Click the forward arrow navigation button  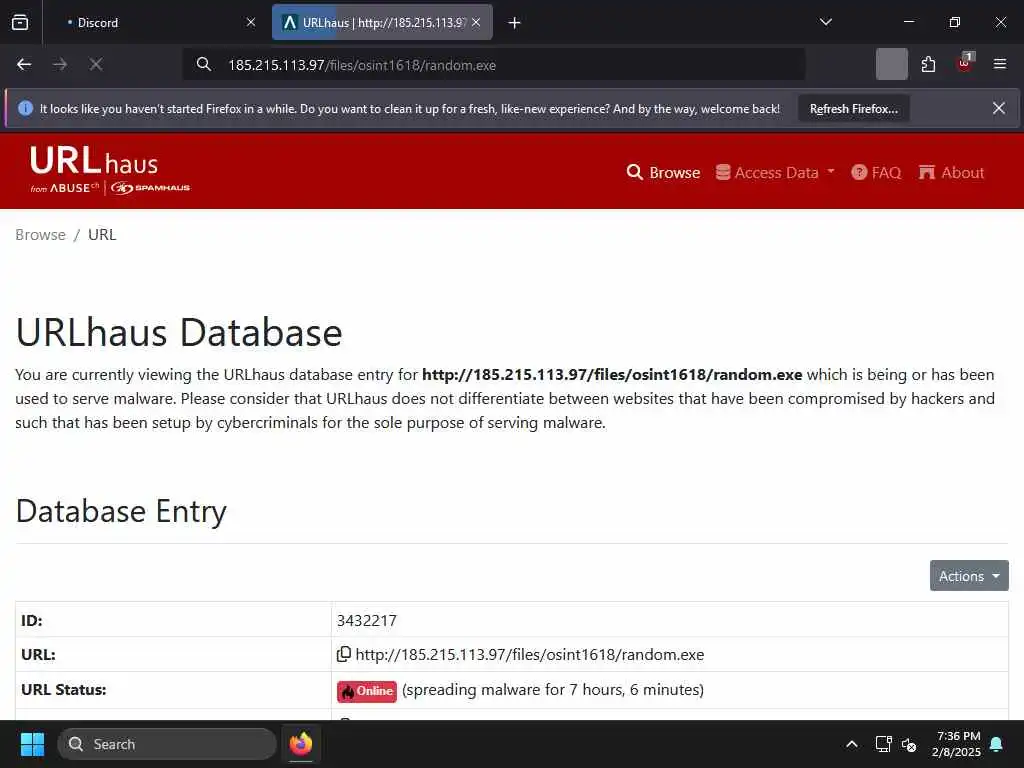(60, 65)
